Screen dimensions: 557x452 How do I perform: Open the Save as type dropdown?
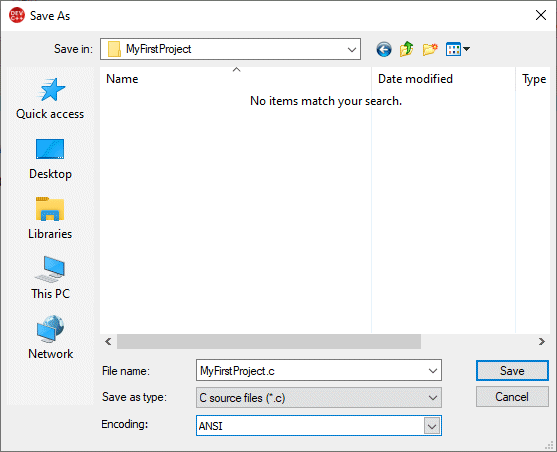(x=433, y=397)
